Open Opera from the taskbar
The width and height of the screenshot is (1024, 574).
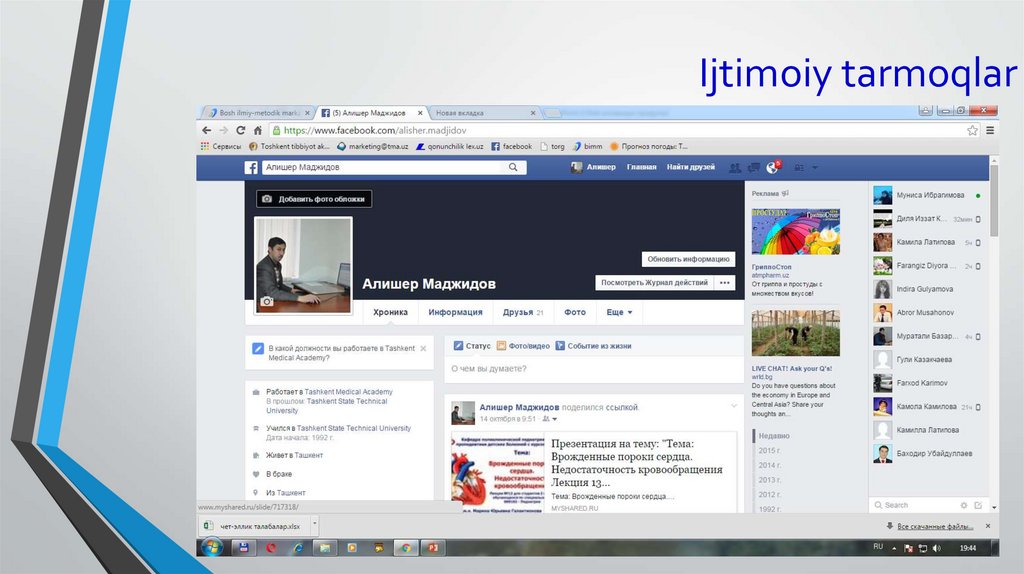tap(271, 548)
